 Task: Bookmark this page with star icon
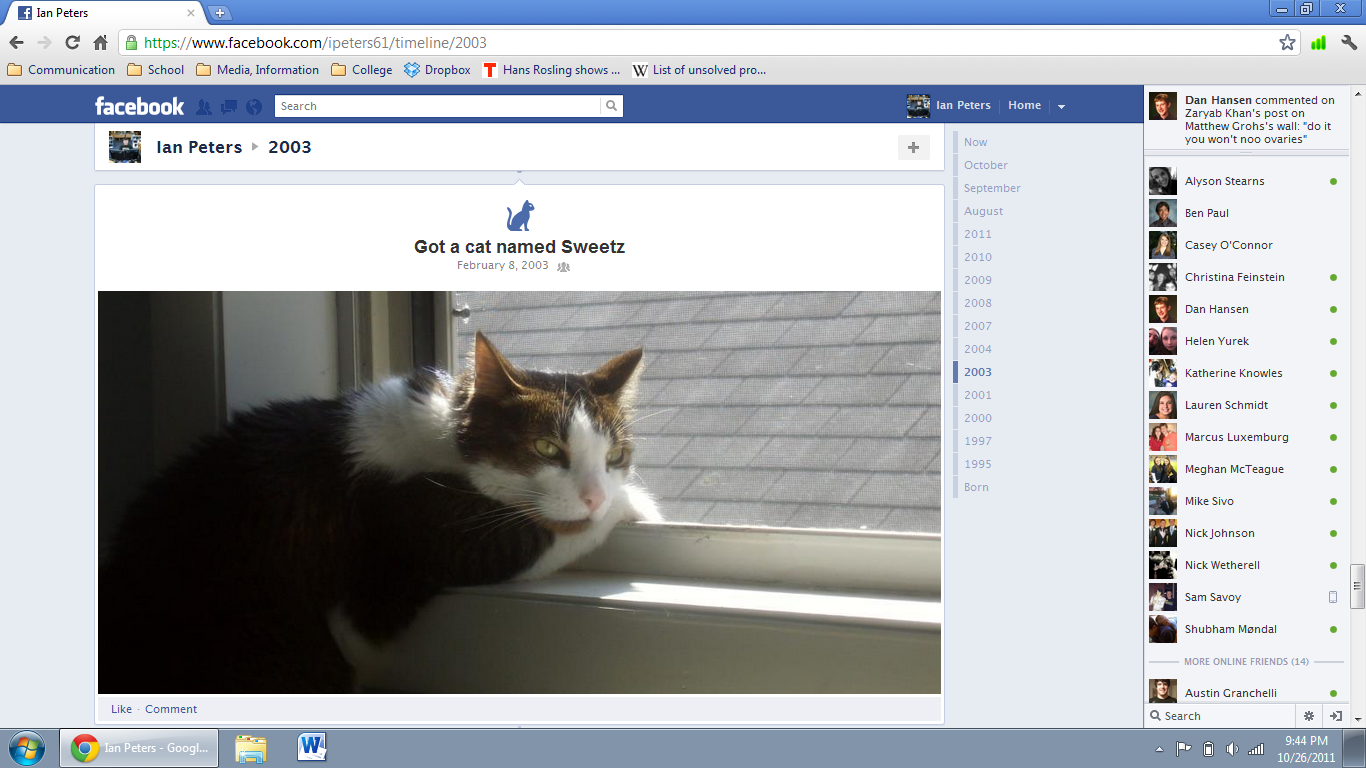(1287, 43)
